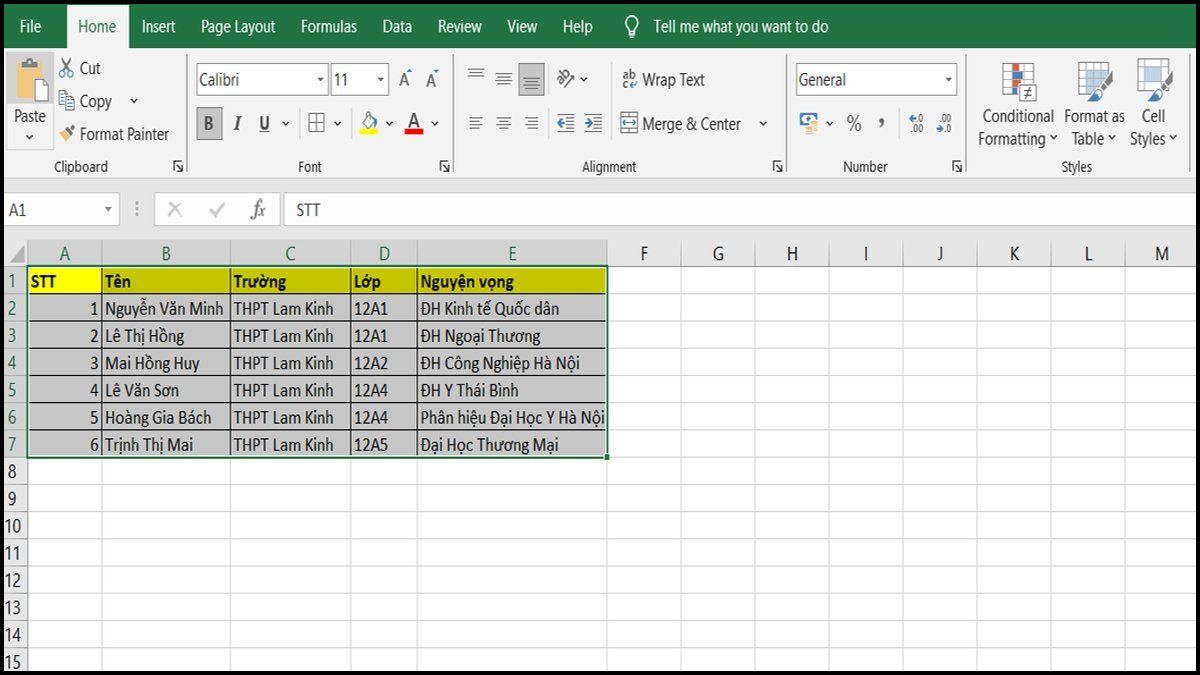1200x675 pixels.
Task: Confirm formula bar entry checkmark
Action: coord(217,210)
